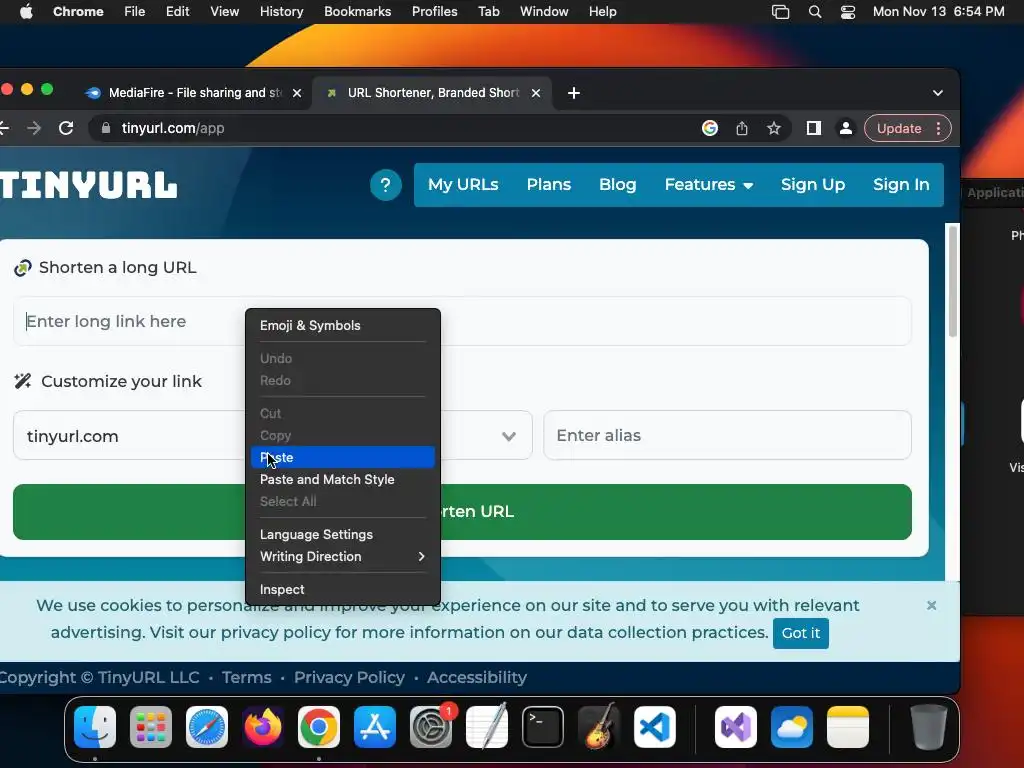Expand the tab search chevron
This screenshot has width=1024, height=768.
pos(938,93)
